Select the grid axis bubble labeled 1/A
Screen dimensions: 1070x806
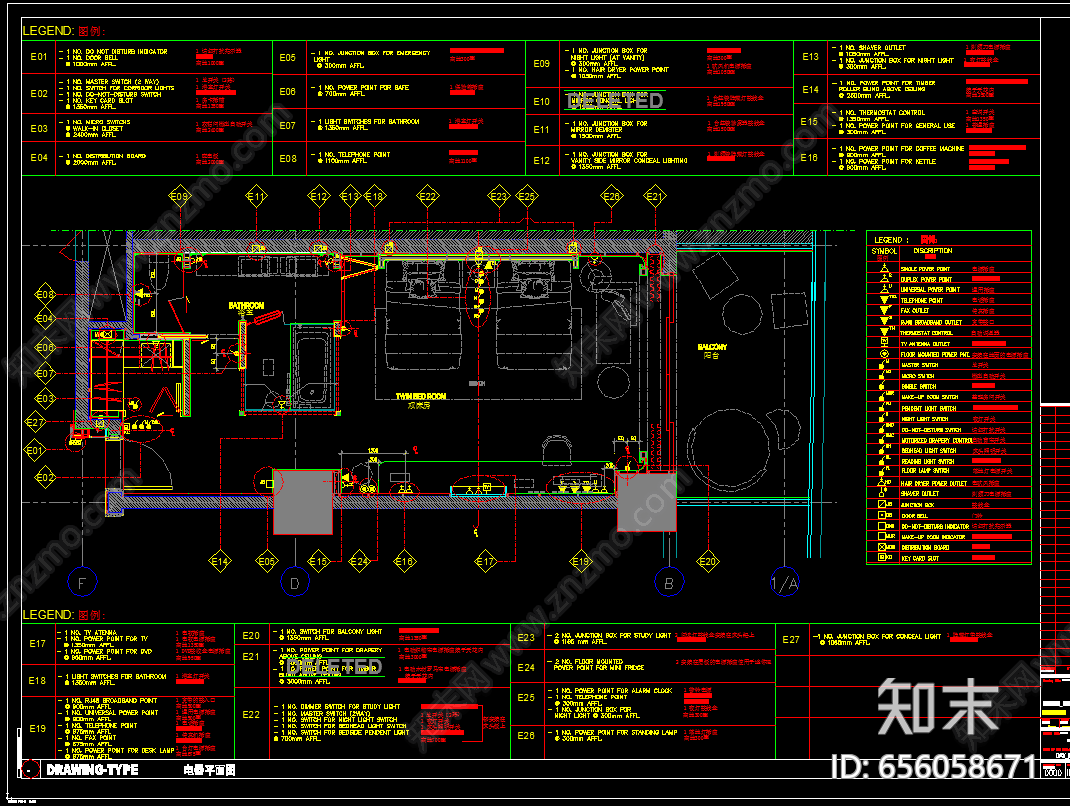click(784, 583)
